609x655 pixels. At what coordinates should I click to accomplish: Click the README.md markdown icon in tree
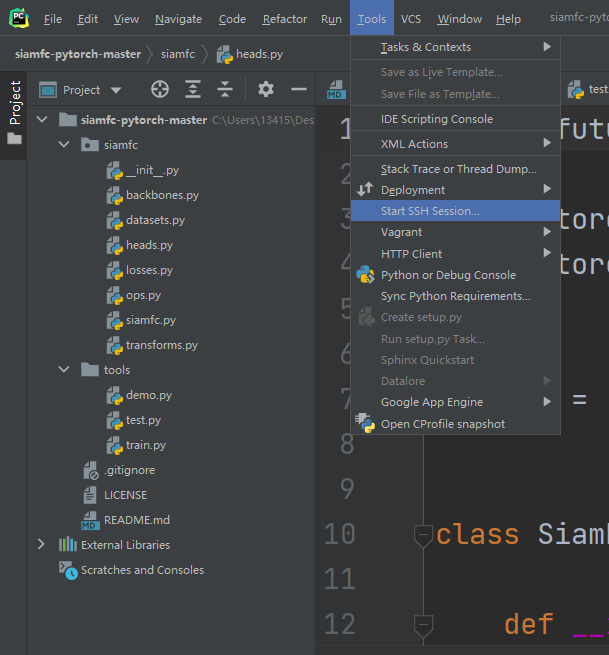(x=90, y=520)
